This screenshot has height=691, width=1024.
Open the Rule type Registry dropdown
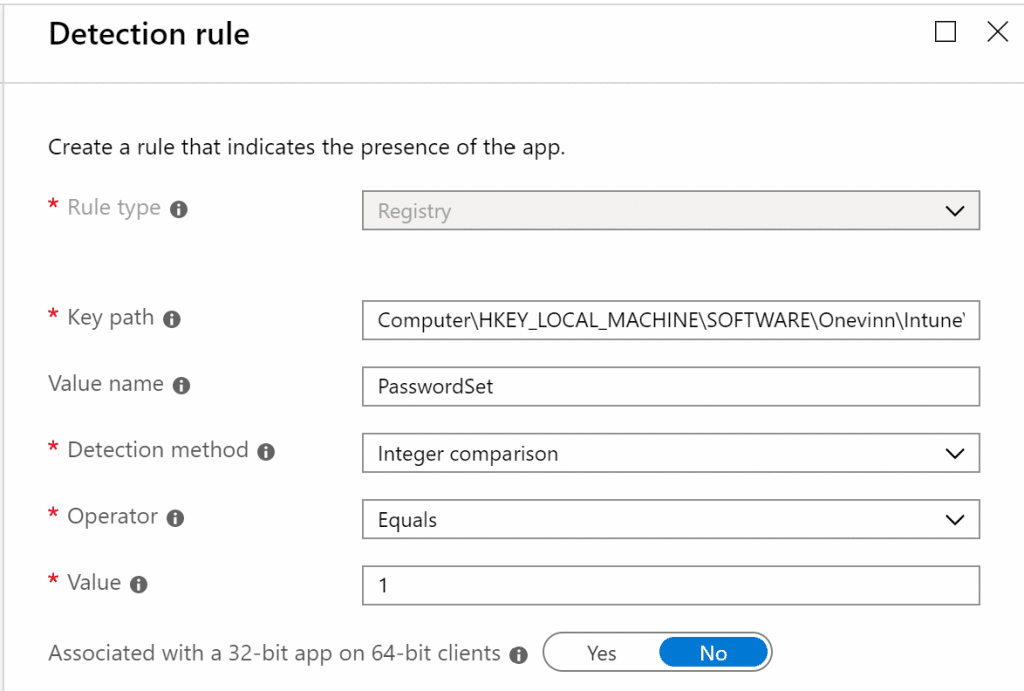click(x=671, y=210)
